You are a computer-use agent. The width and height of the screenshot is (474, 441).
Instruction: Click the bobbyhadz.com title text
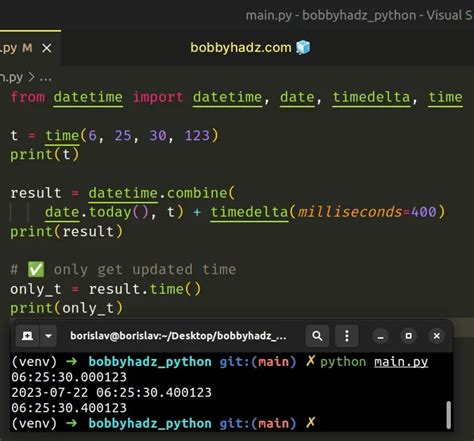click(x=241, y=48)
